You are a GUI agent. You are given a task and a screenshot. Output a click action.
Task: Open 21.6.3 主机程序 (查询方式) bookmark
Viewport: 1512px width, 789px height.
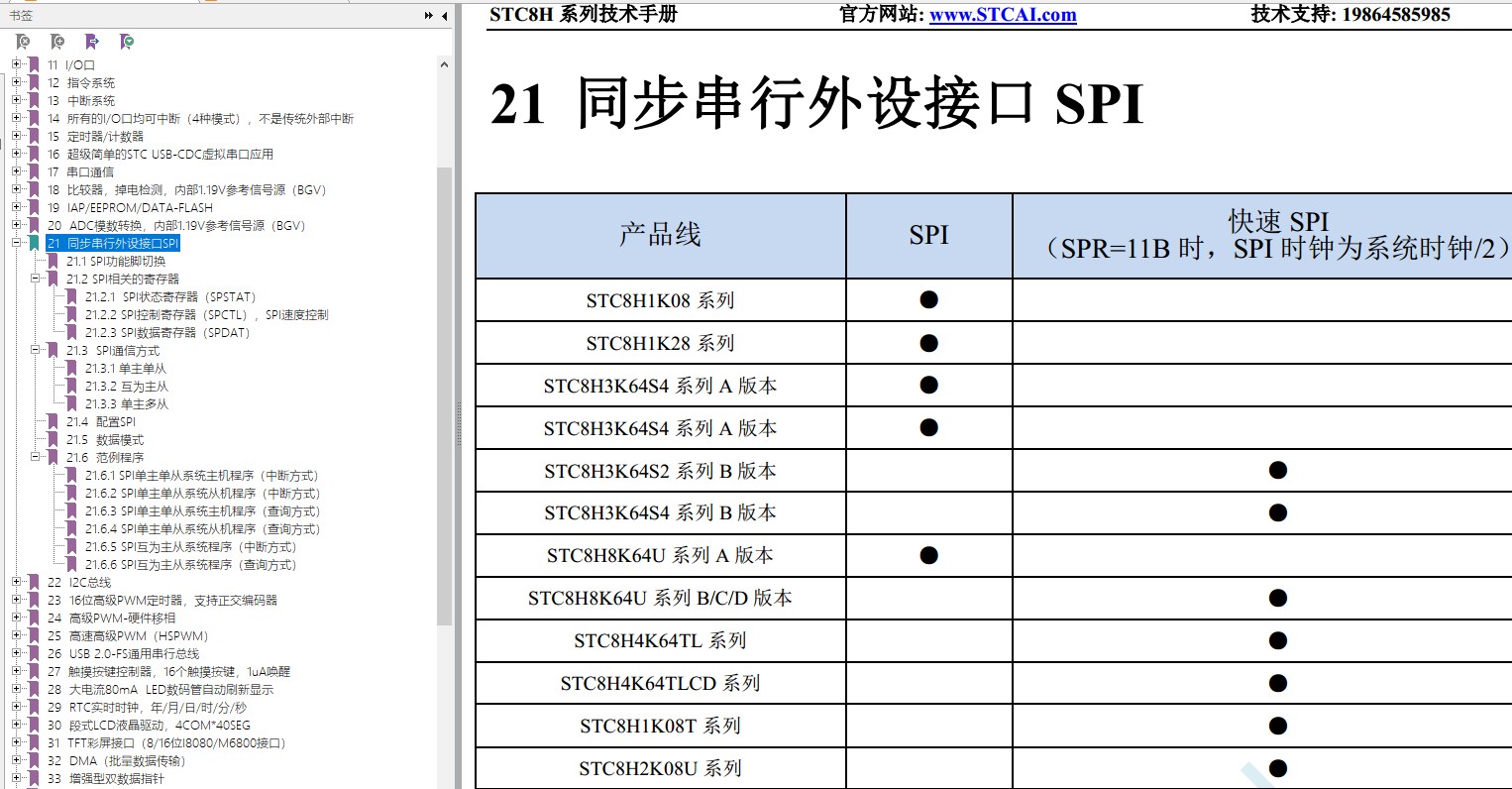203,511
